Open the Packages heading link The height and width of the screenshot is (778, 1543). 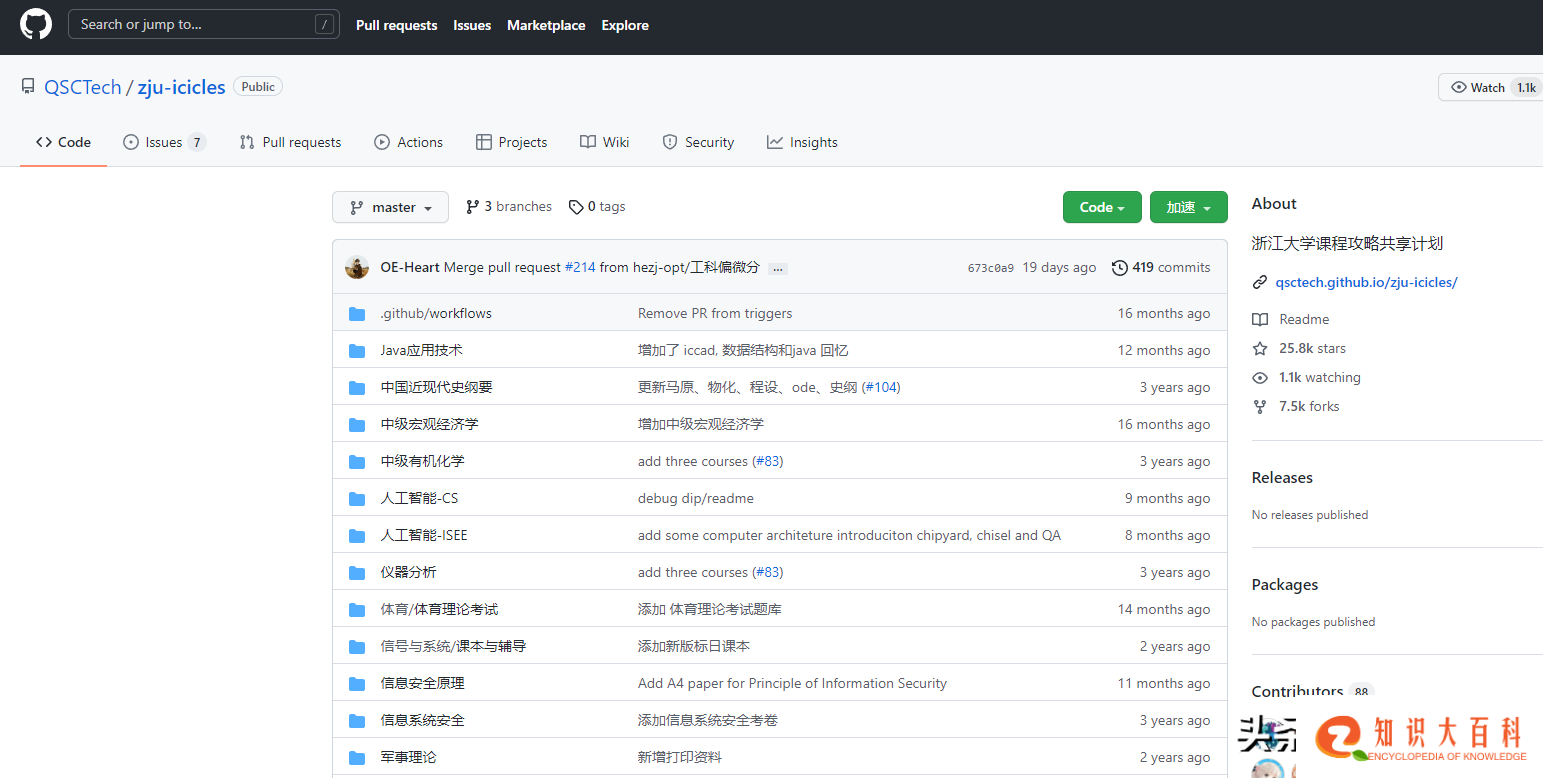coord(1285,585)
